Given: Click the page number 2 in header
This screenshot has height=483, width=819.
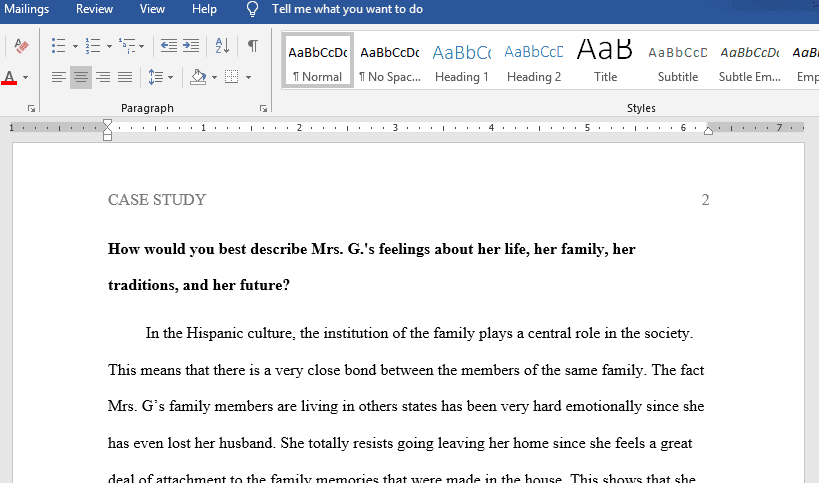Looking at the screenshot, I should click(705, 199).
